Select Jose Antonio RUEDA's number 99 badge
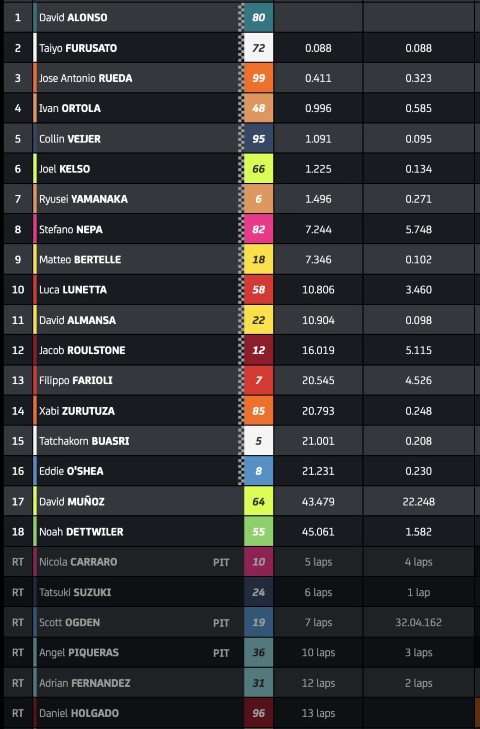 [259, 78]
